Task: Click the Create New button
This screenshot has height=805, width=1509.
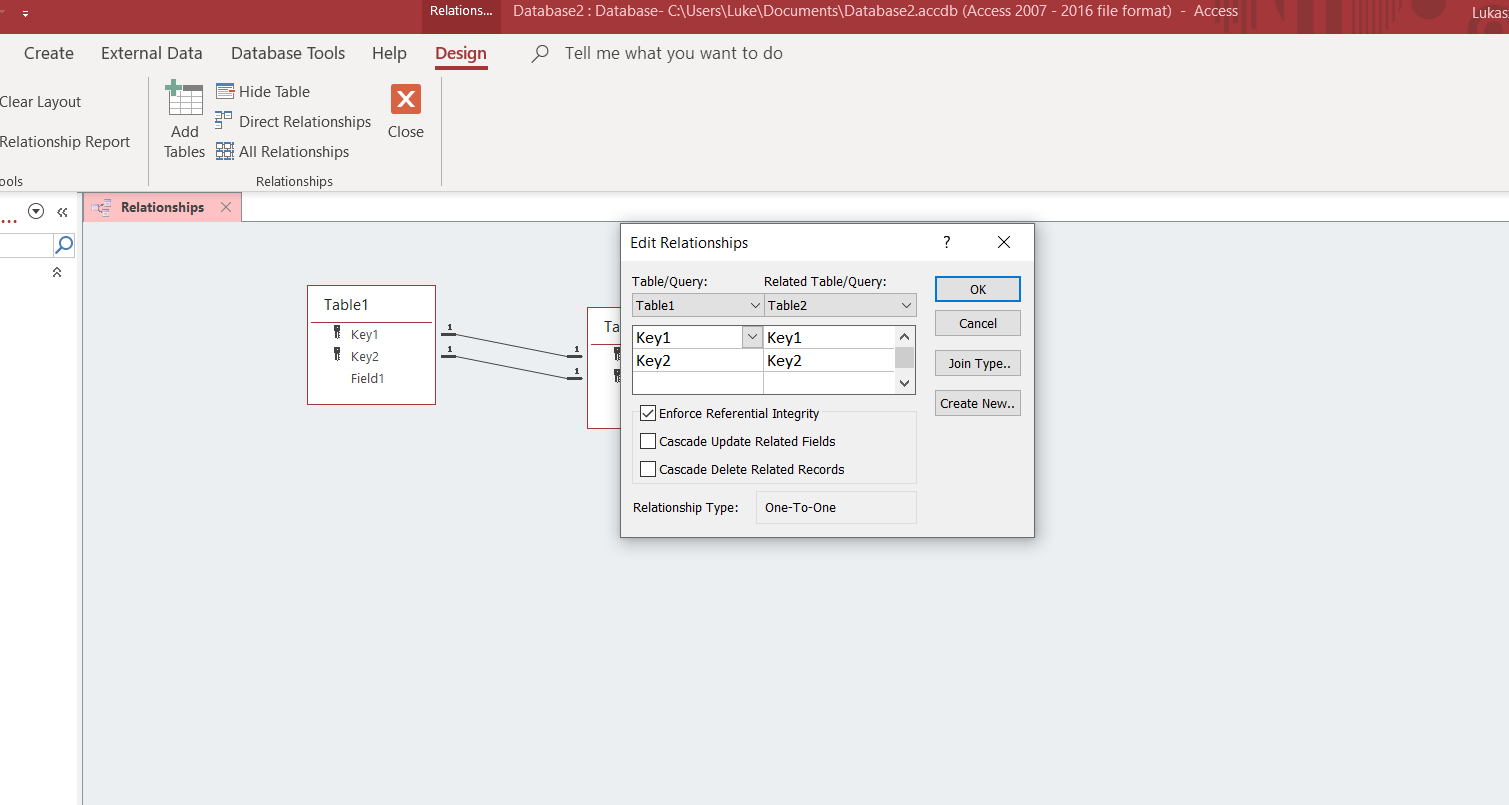Action: (977, 404)
